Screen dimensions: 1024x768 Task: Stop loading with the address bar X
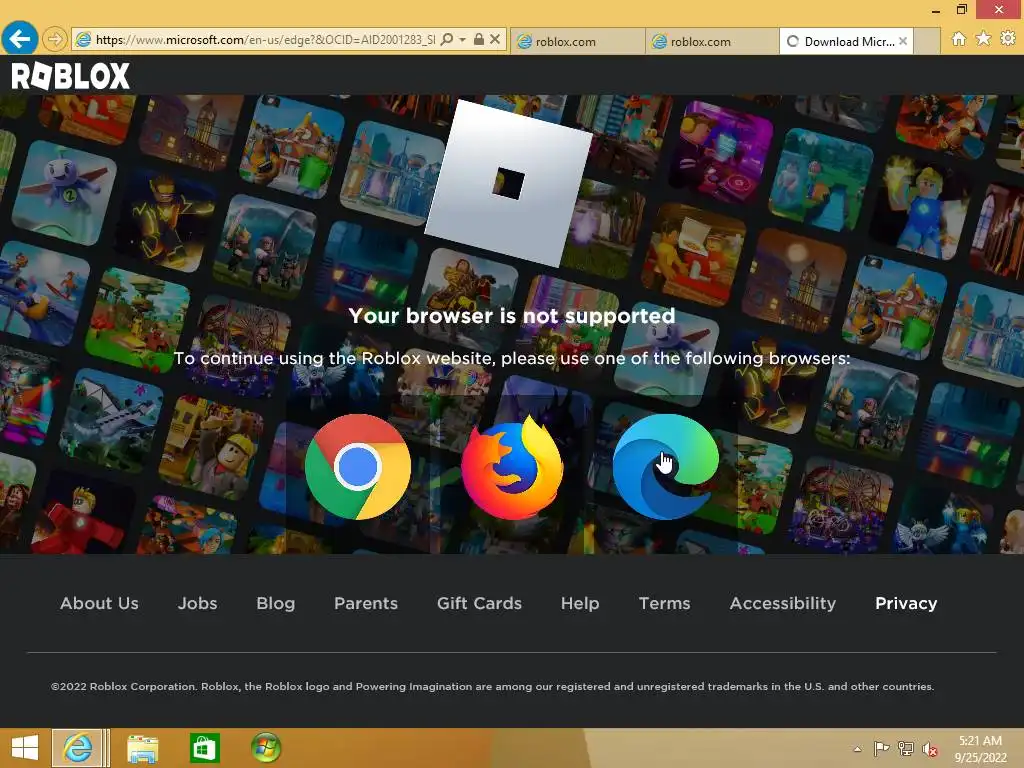495,40
